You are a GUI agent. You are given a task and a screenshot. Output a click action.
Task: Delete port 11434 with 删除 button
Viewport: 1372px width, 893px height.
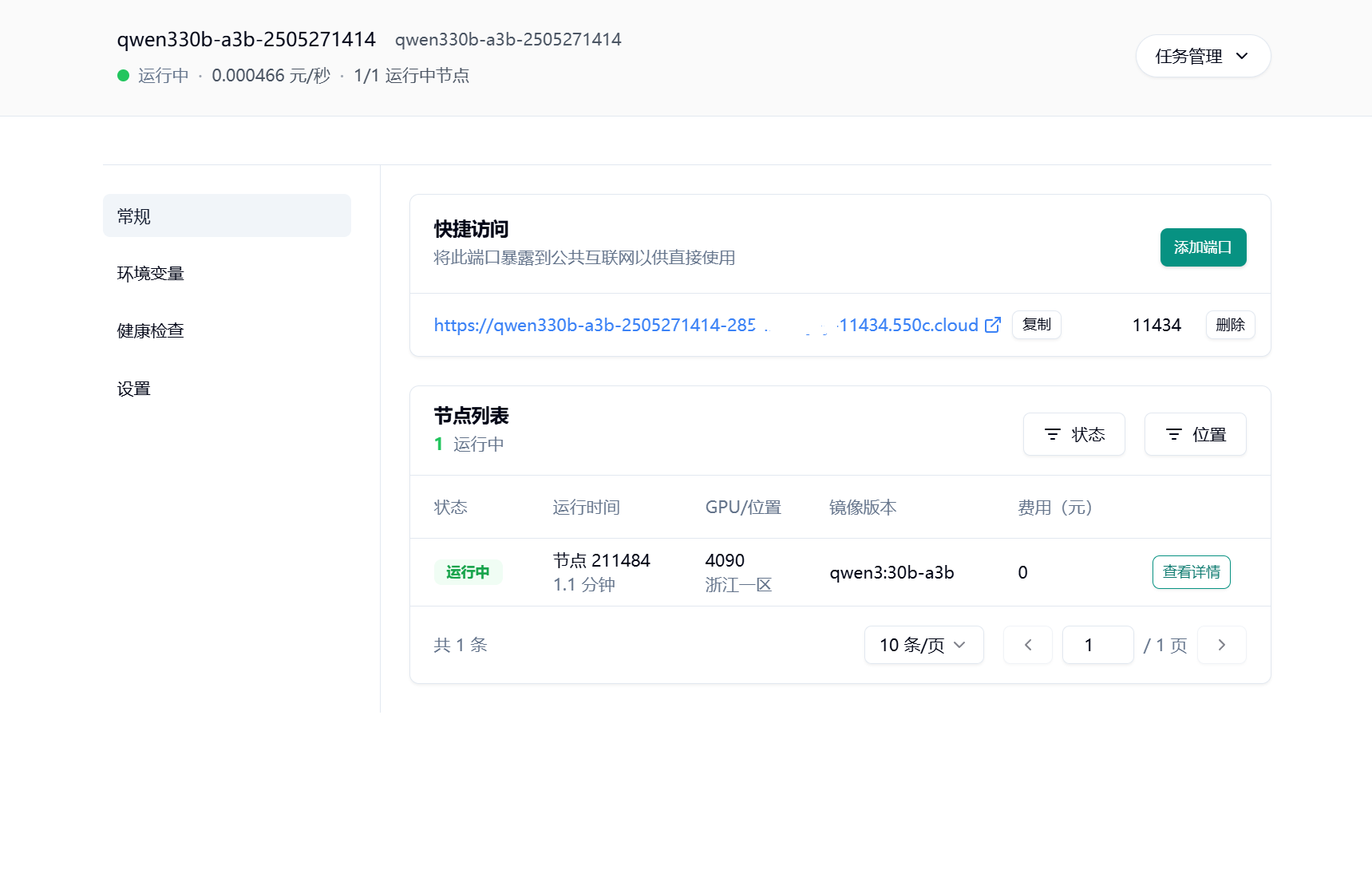(x=1229, y=325)
